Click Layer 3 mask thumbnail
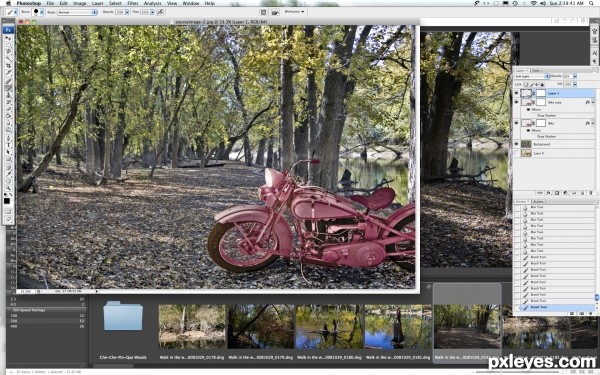The width and height of the screenshot is (600, 375). click(540, 93)
